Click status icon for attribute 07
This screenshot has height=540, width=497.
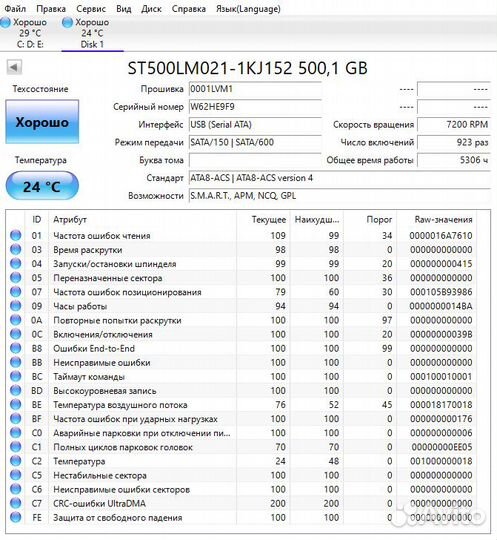click(15, 292)
